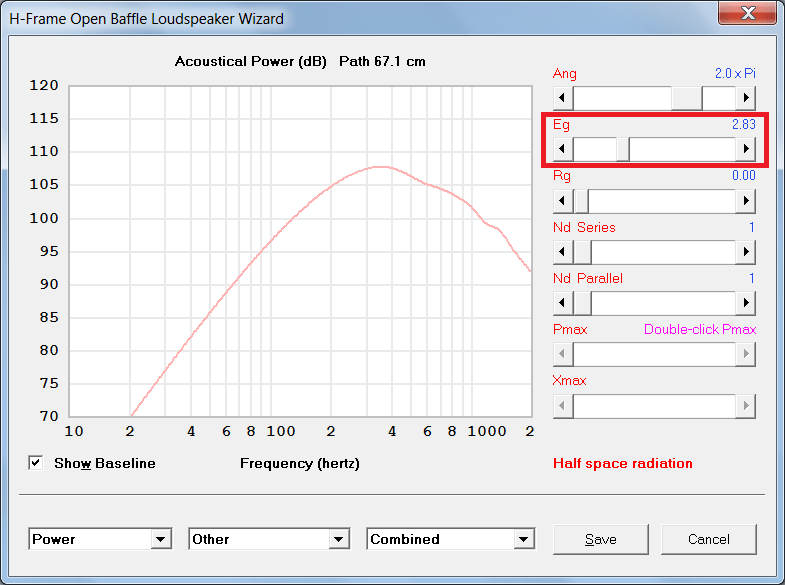Click the right arrow of the Ang scrollbar
The height and width of the screenshot is (585, 785).
pos(745,98)
